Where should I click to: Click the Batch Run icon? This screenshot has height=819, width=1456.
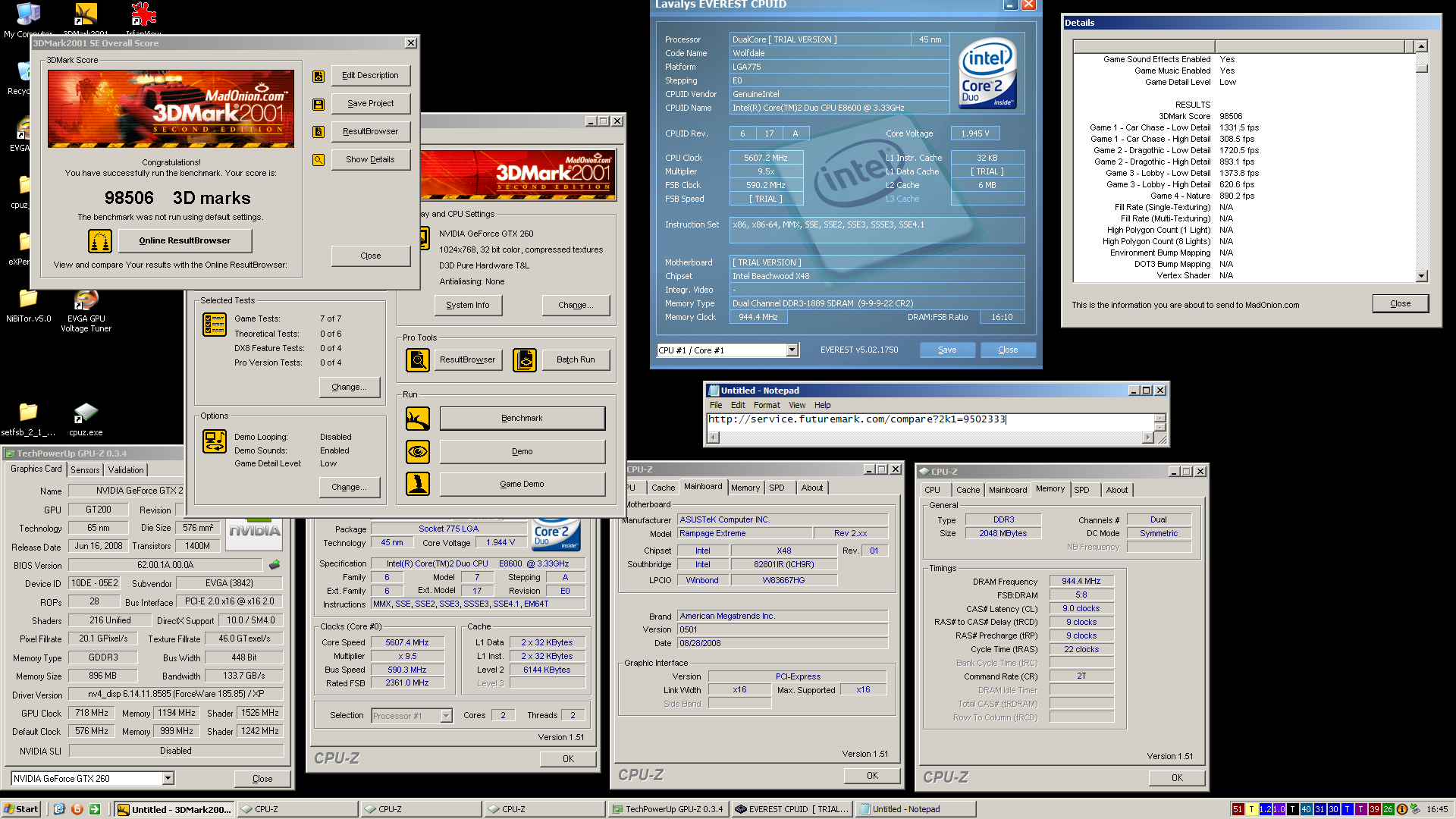coord(525,360)
